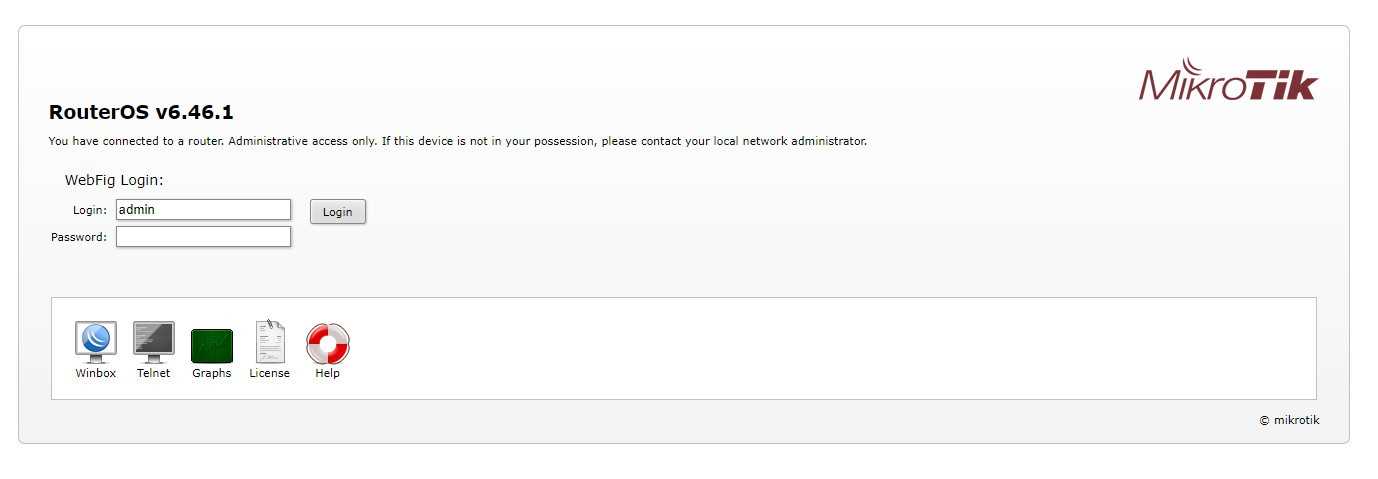Open the Winbox download icon

96,342
